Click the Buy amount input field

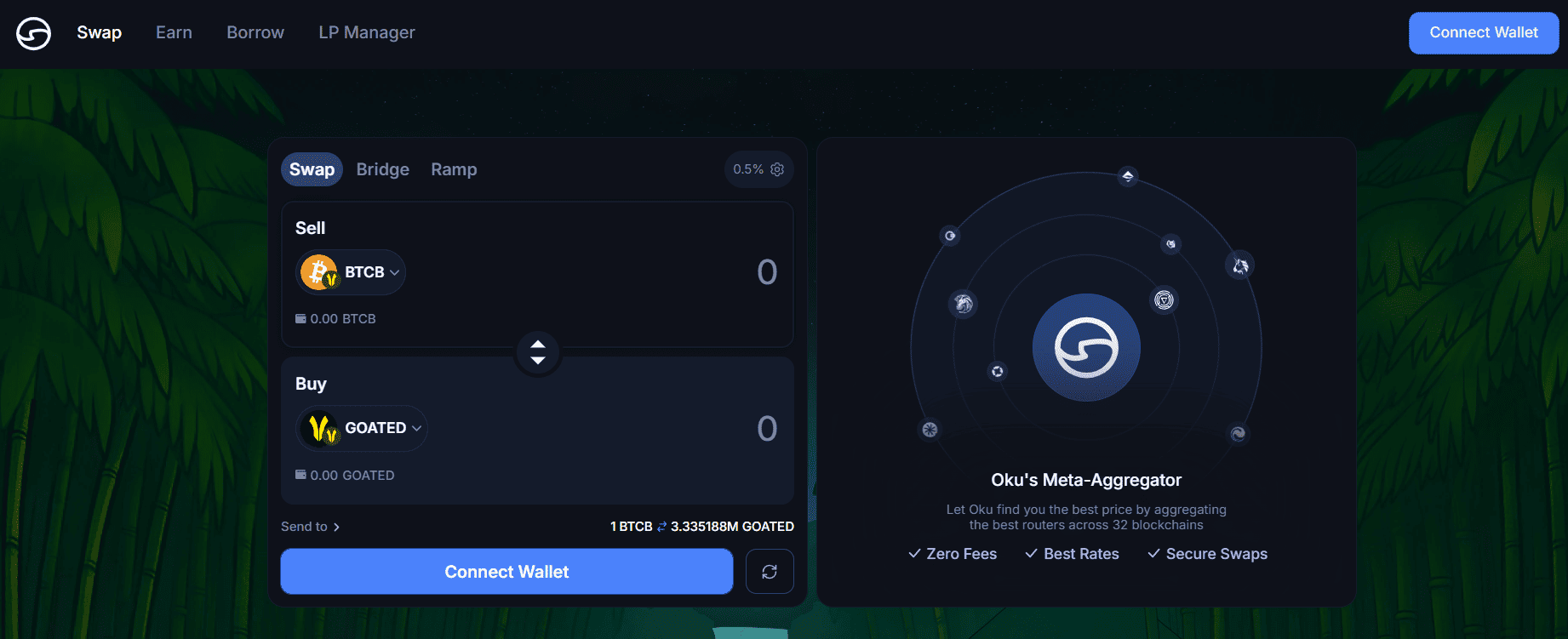tap(766, 428)
